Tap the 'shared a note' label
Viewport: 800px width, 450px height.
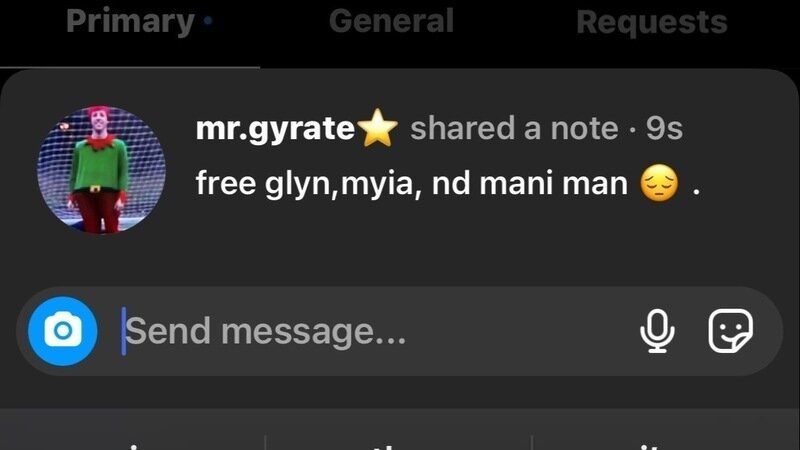point(514,128)
